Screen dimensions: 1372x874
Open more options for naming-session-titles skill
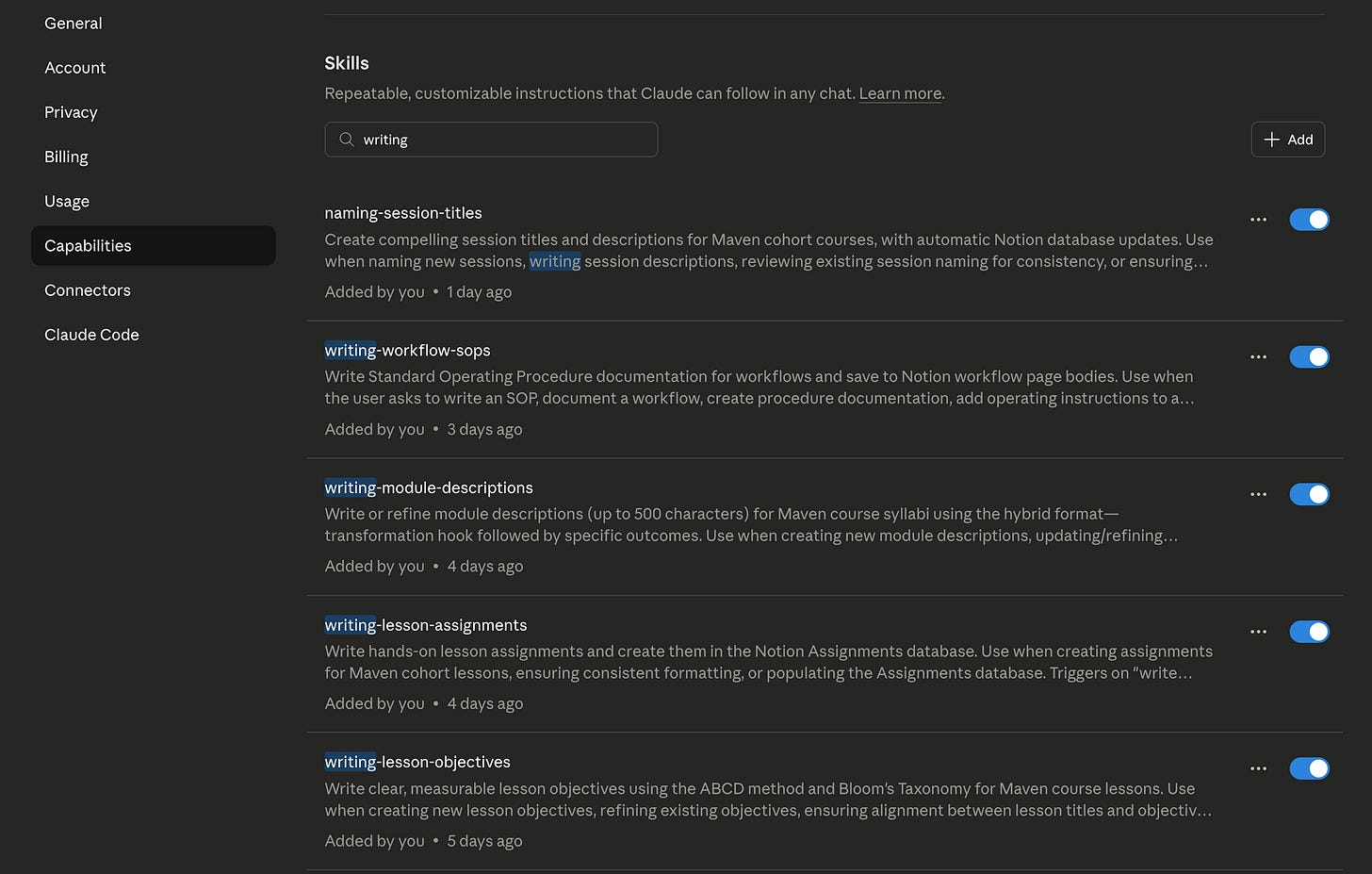pyautogui.click(x=1258, y=220)
